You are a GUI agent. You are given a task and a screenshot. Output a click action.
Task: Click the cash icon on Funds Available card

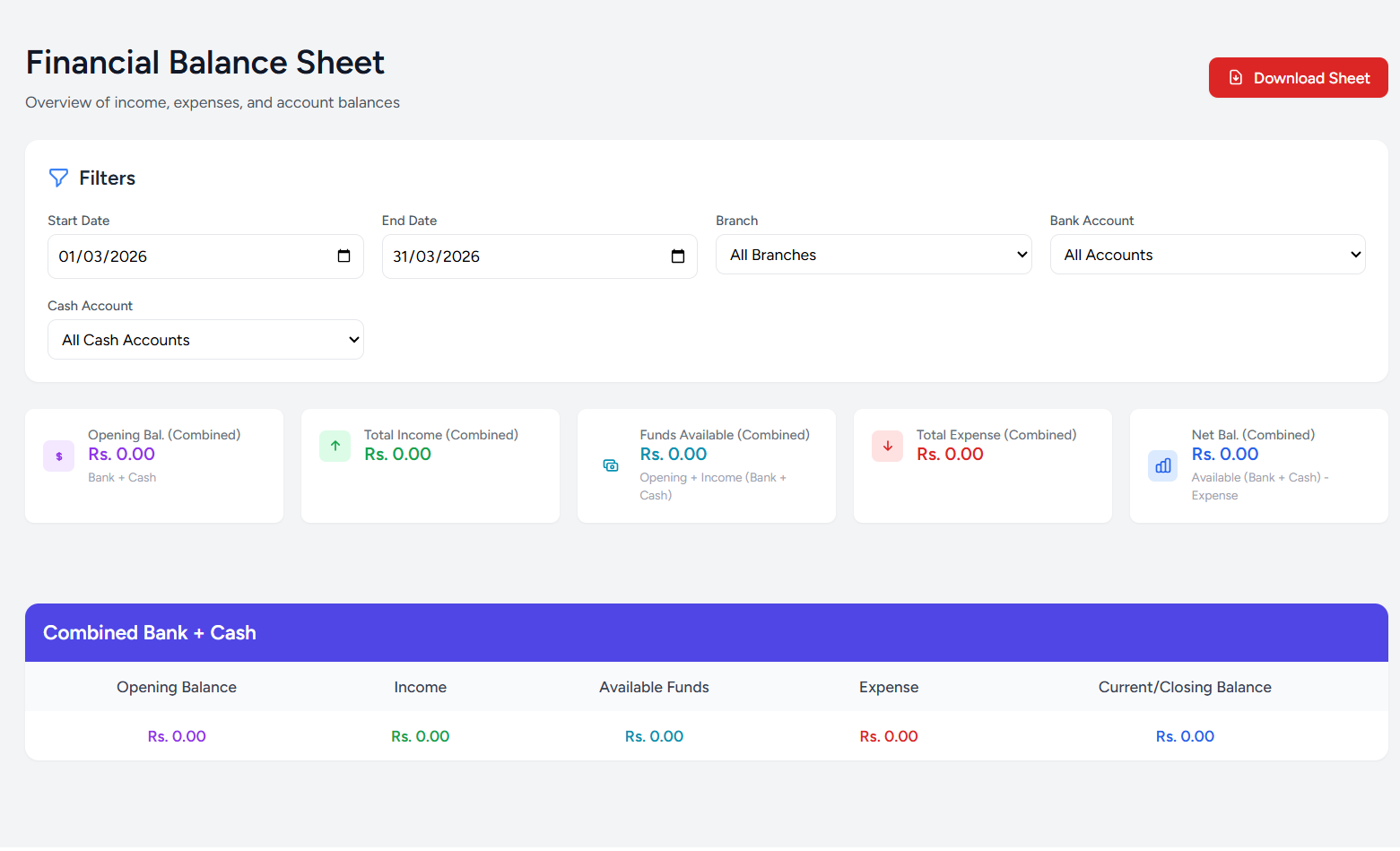tap(611, 465)
